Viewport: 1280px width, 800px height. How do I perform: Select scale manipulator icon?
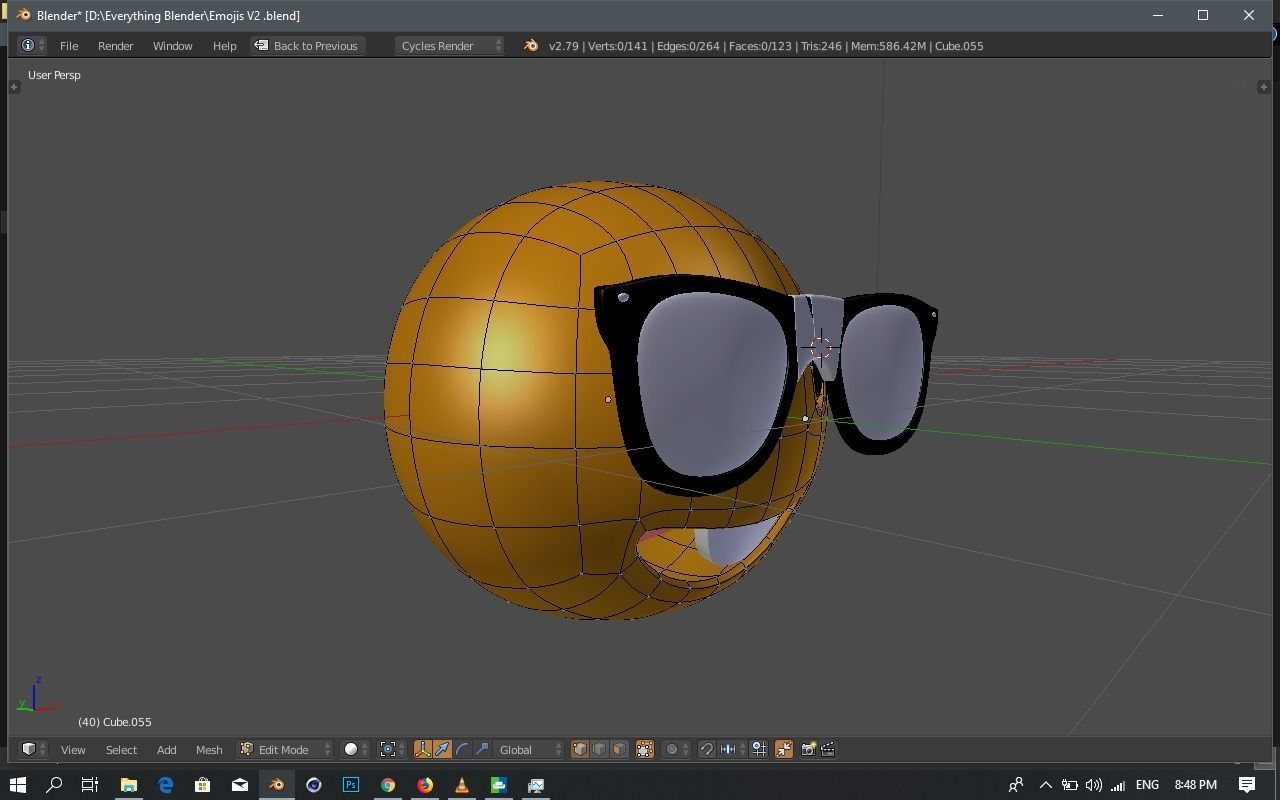pos(482,749)
